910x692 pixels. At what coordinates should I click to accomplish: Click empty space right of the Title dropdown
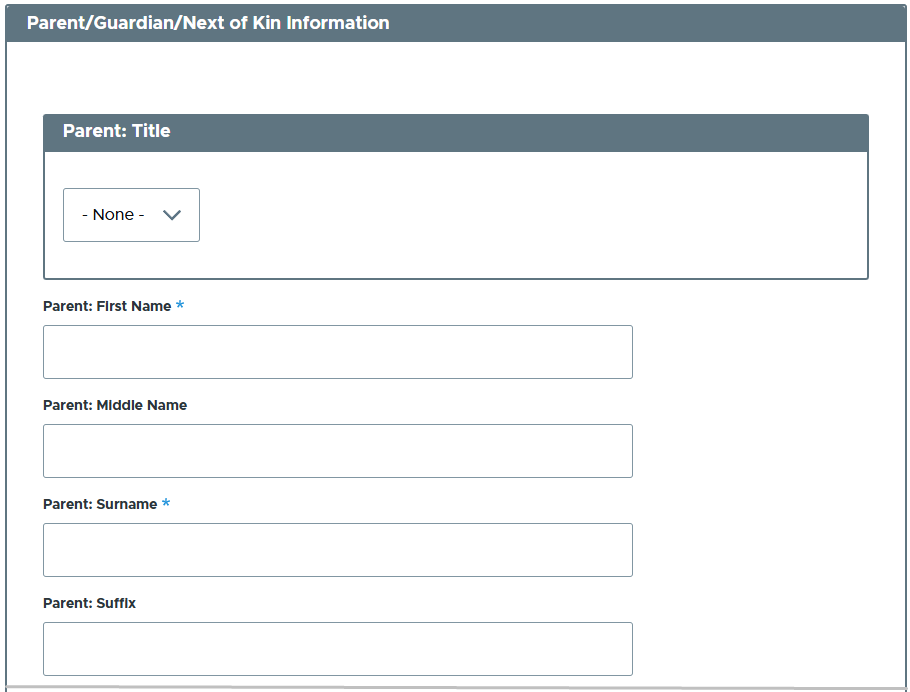[x=530, y=215]
